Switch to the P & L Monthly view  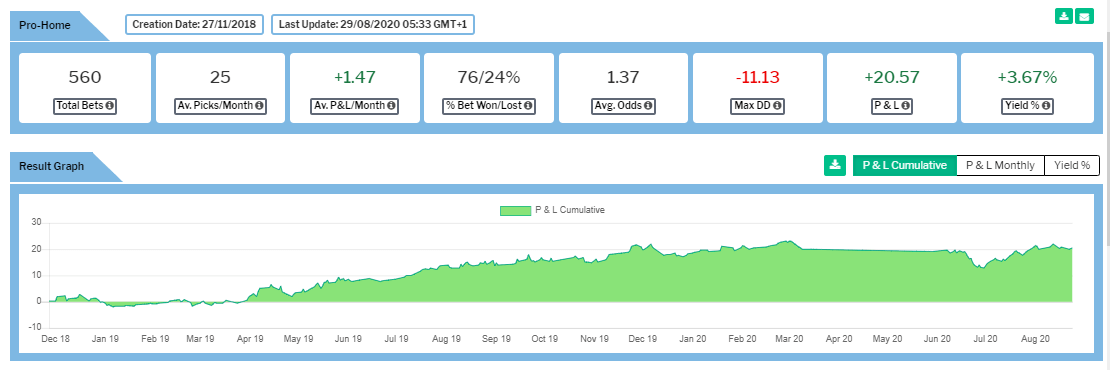[x=1000, y=166]
